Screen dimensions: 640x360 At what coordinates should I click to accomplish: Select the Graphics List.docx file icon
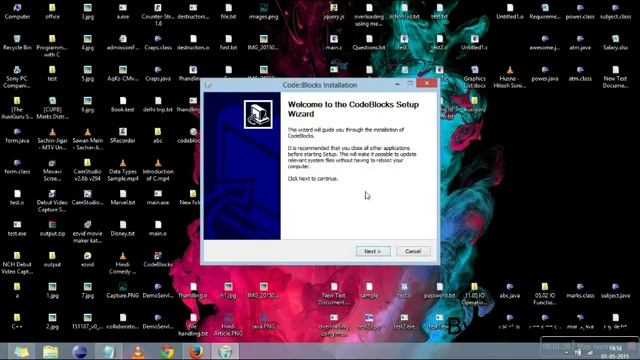474,77
